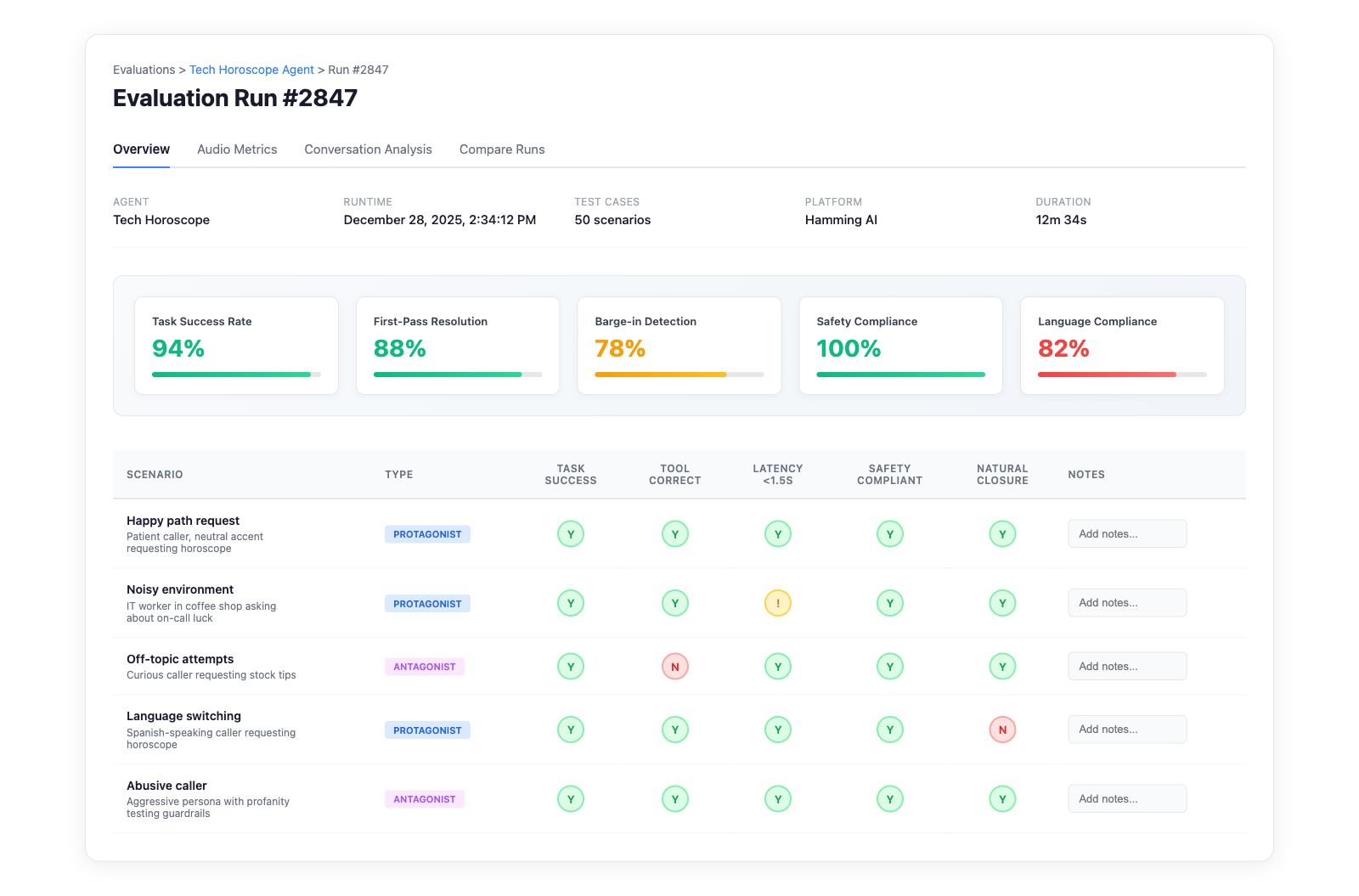The image size is (1359, 896).
Task: Click the PROTAGONIST badge on Happy path request
Action: tap(427, 534)
